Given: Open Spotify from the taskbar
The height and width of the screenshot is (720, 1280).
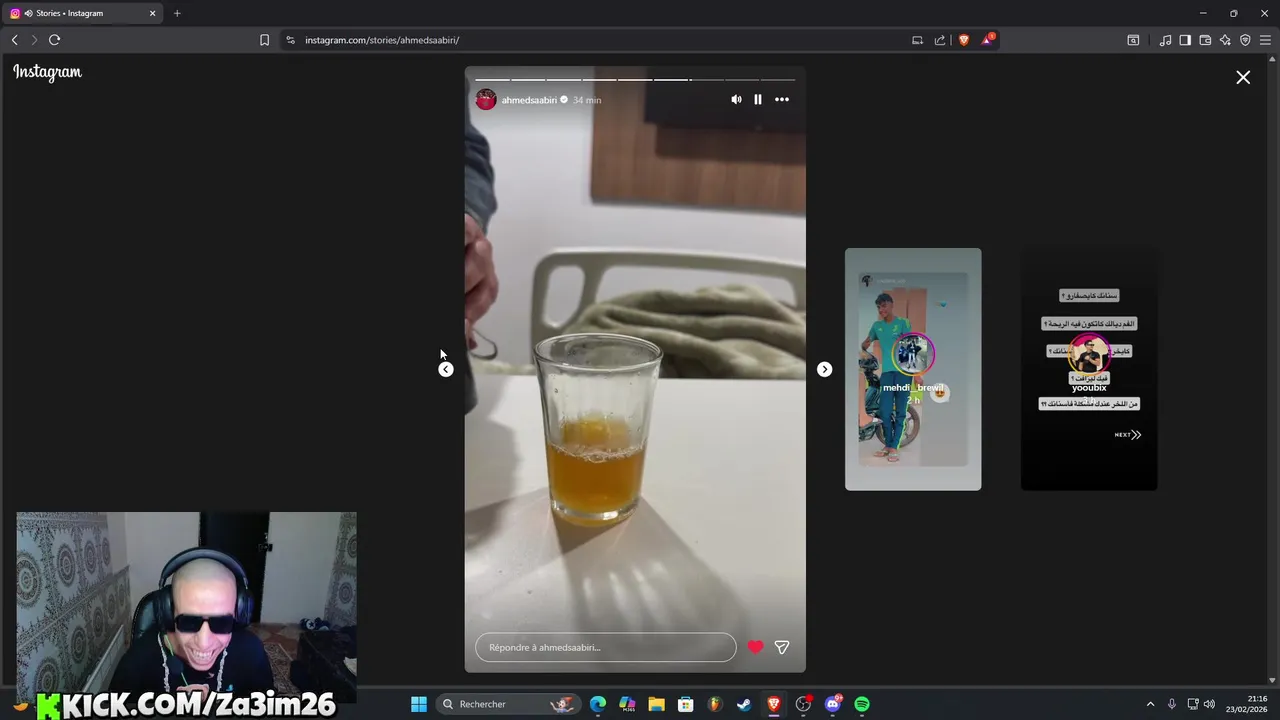Looking at the screenshot, I should tap(862, 704).
